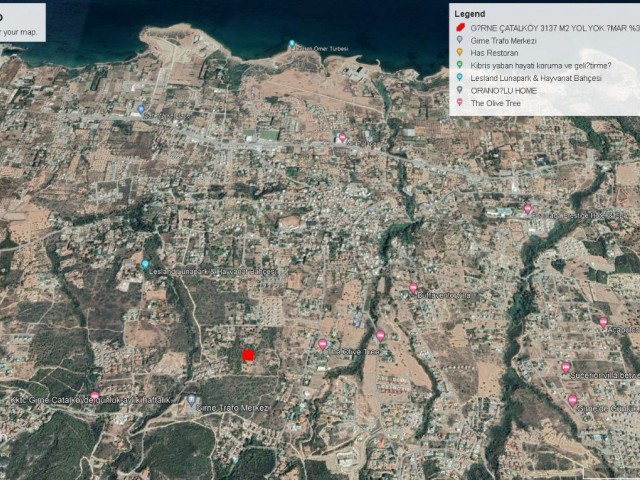Screen dimensions: 640x480
Task: Click map label 'Kktc Girne Çatalköy'de günlük'
Action: [x=91, y=400]
